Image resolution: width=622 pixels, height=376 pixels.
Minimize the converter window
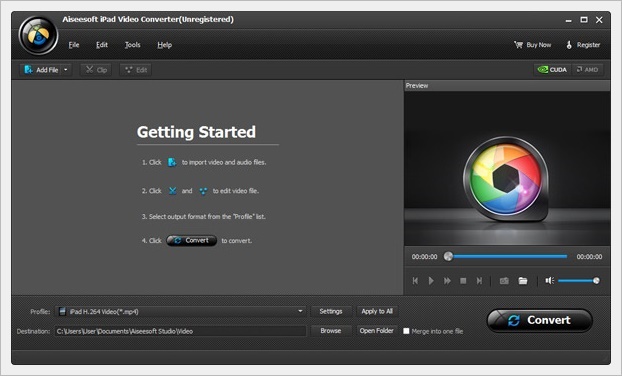click(x=568, y=20)
